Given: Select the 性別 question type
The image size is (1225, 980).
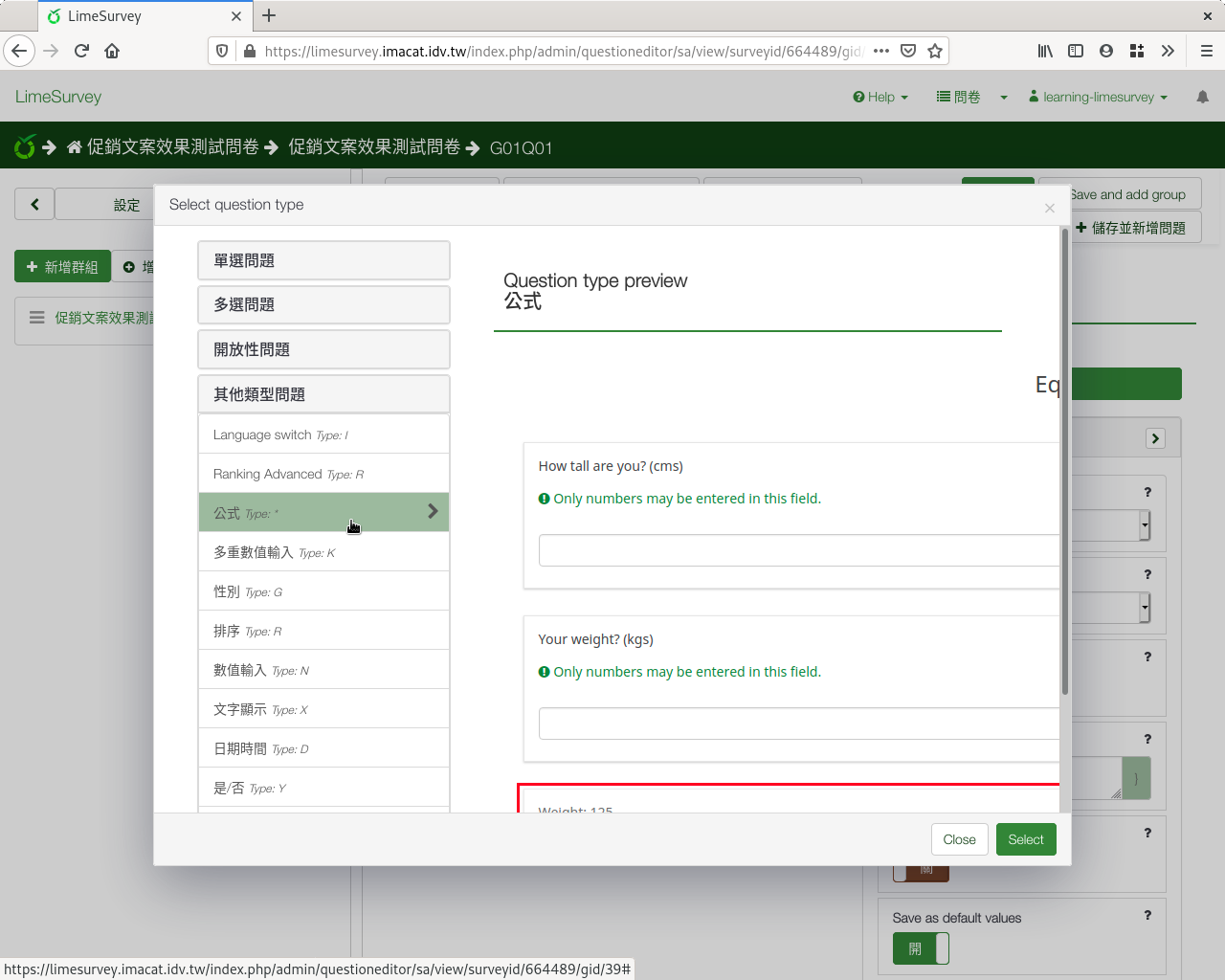Looking at the screenshot, I should pos(323,591).
